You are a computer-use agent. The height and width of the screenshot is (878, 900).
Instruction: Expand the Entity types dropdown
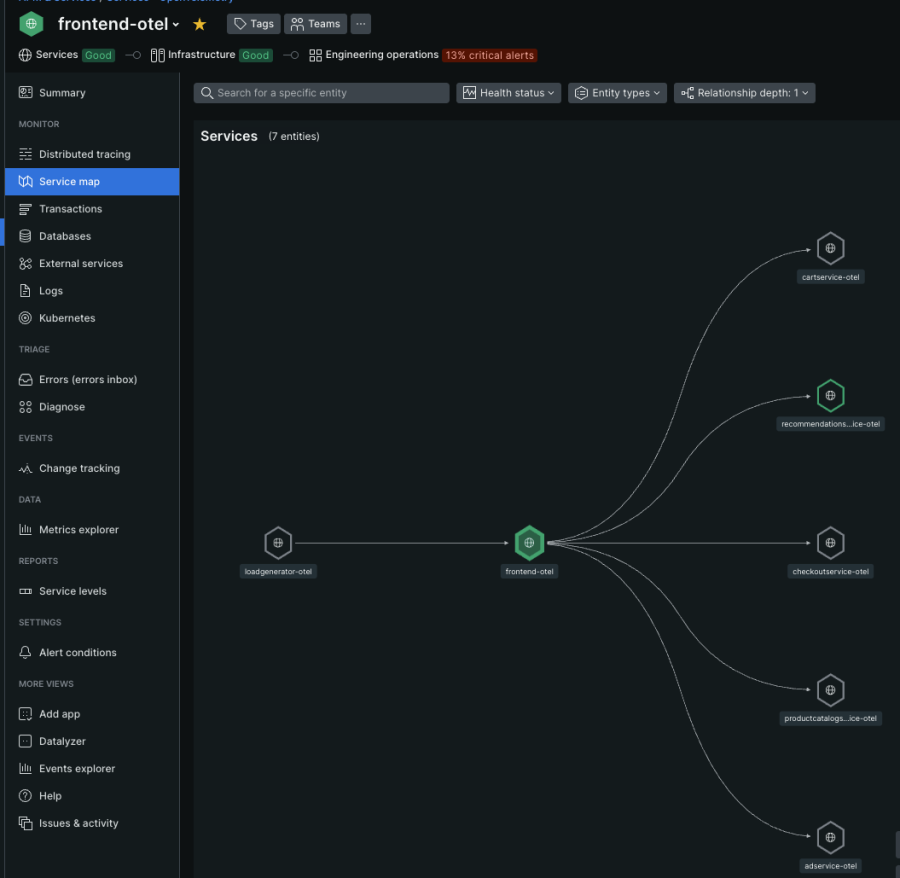pos(619,93)
